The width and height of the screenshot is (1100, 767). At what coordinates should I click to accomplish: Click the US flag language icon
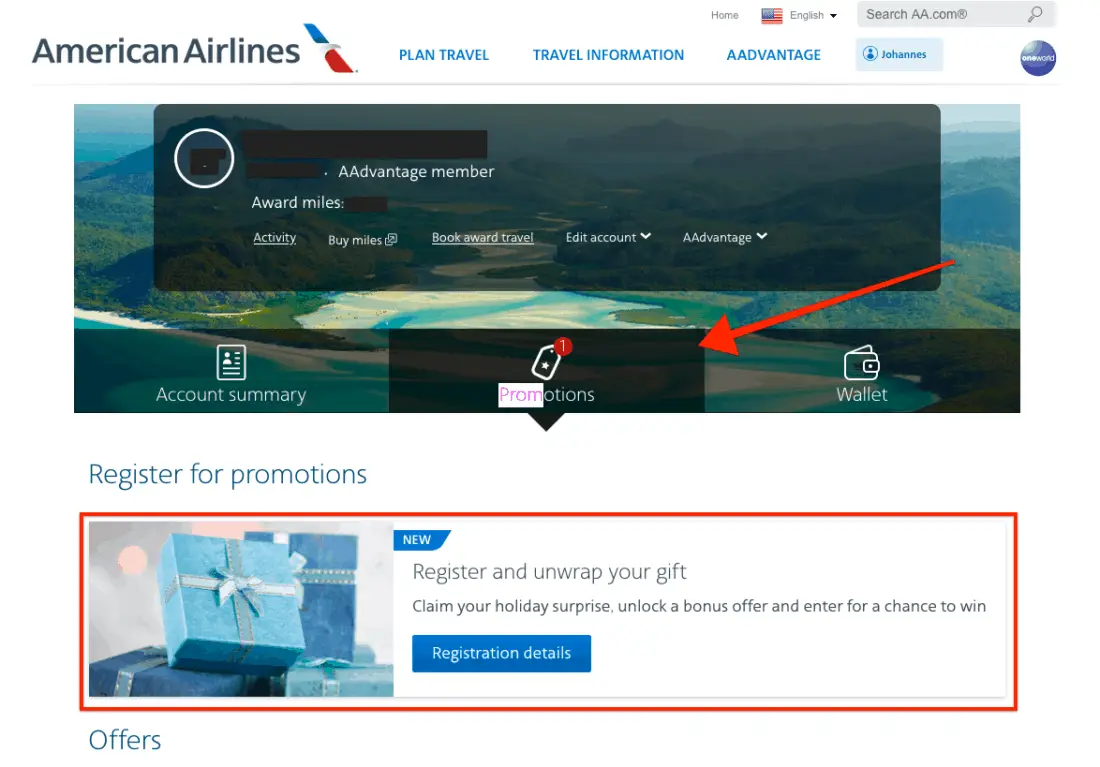pyautogui.click(x=772, y=15)
